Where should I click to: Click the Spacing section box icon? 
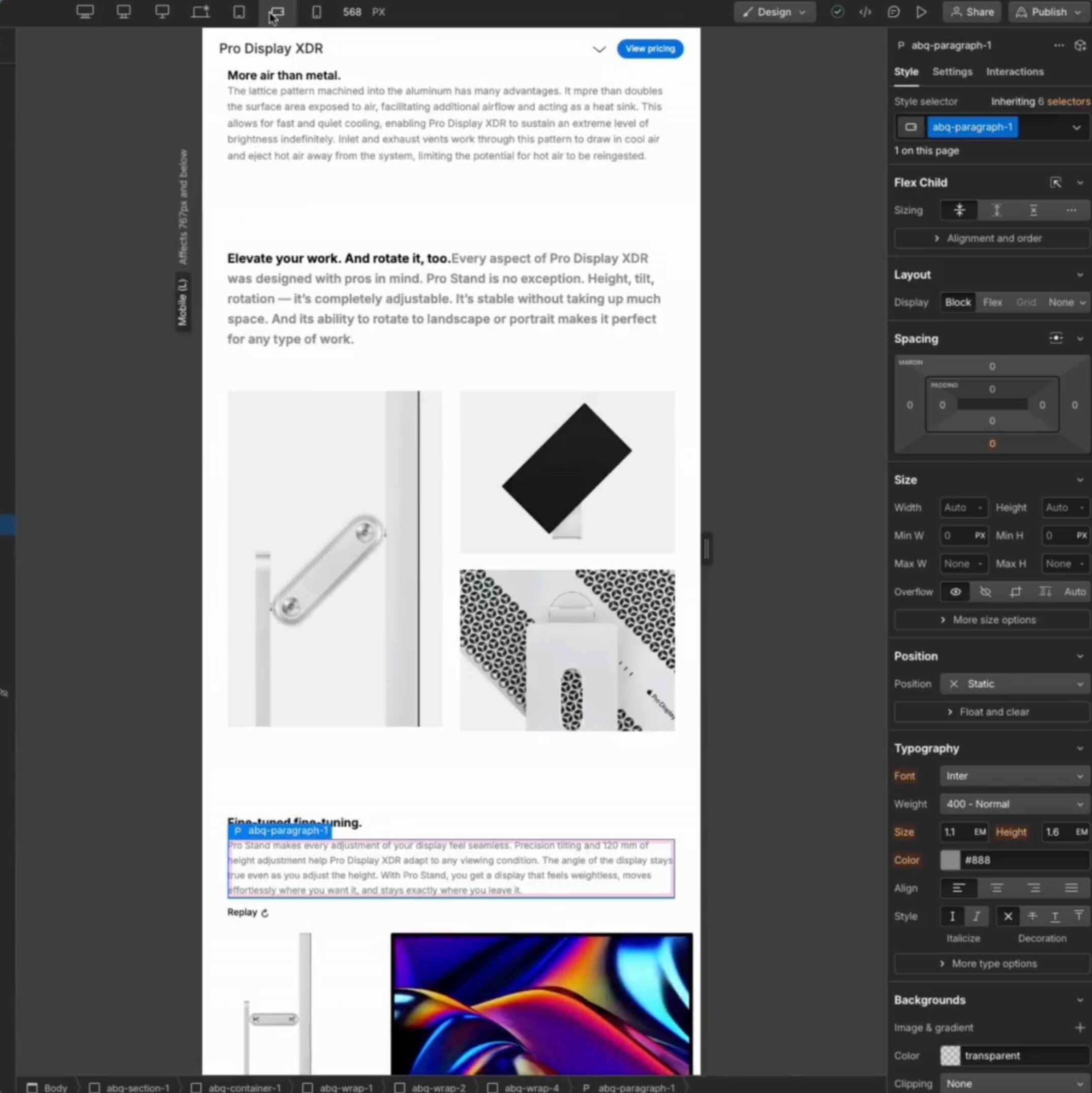point(1056,338)
